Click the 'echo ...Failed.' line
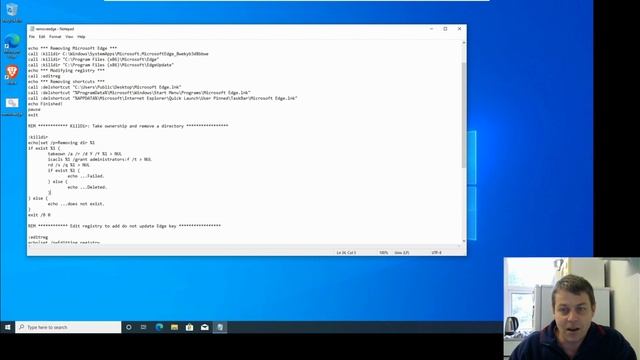 86,176
